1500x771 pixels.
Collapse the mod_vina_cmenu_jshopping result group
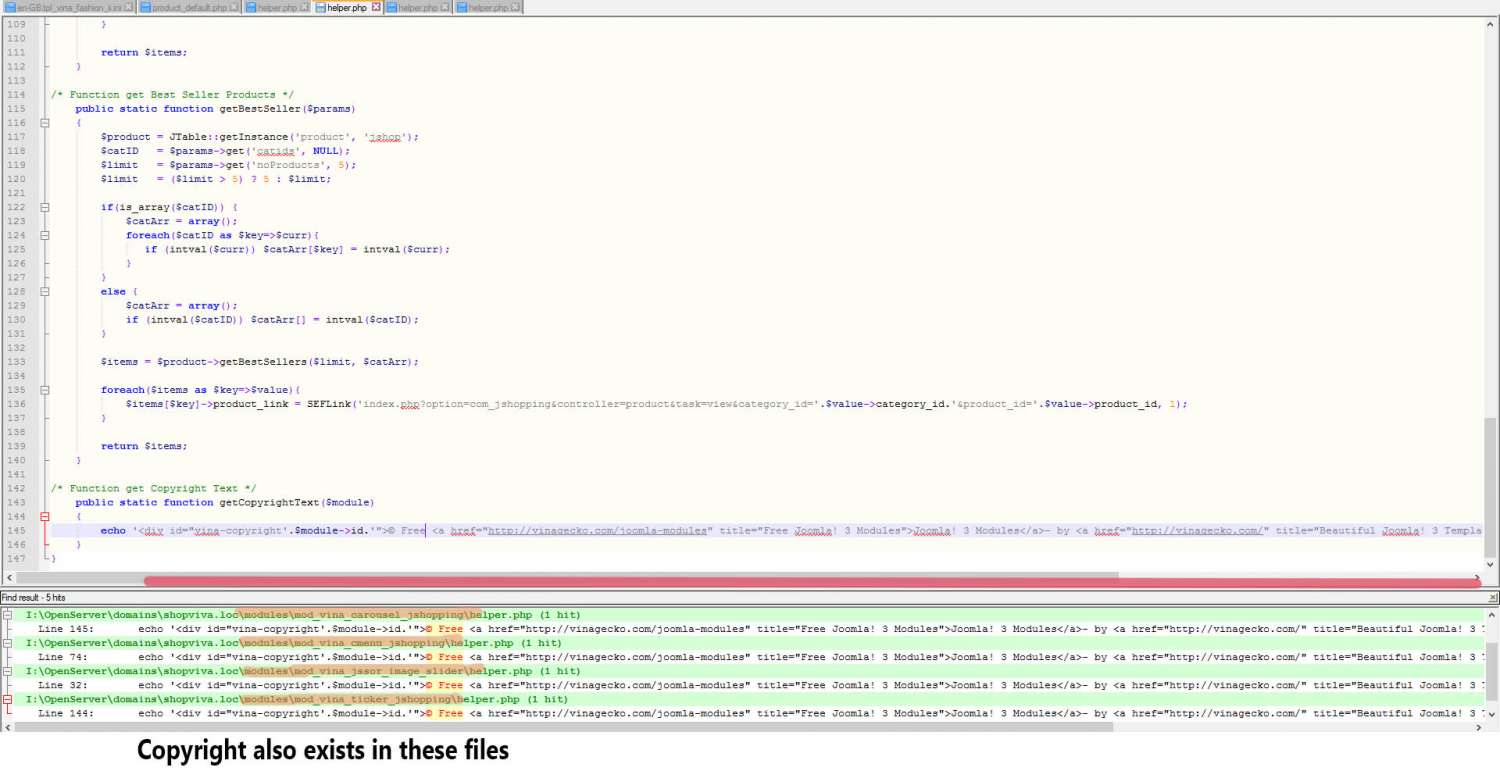click(x=8, y=643)
